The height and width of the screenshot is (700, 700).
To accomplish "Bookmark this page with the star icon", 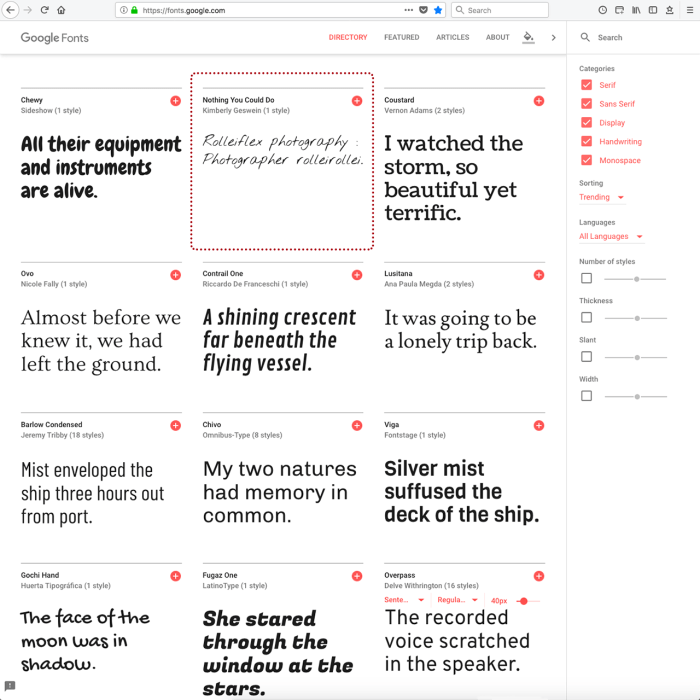I will pos(438,10).
